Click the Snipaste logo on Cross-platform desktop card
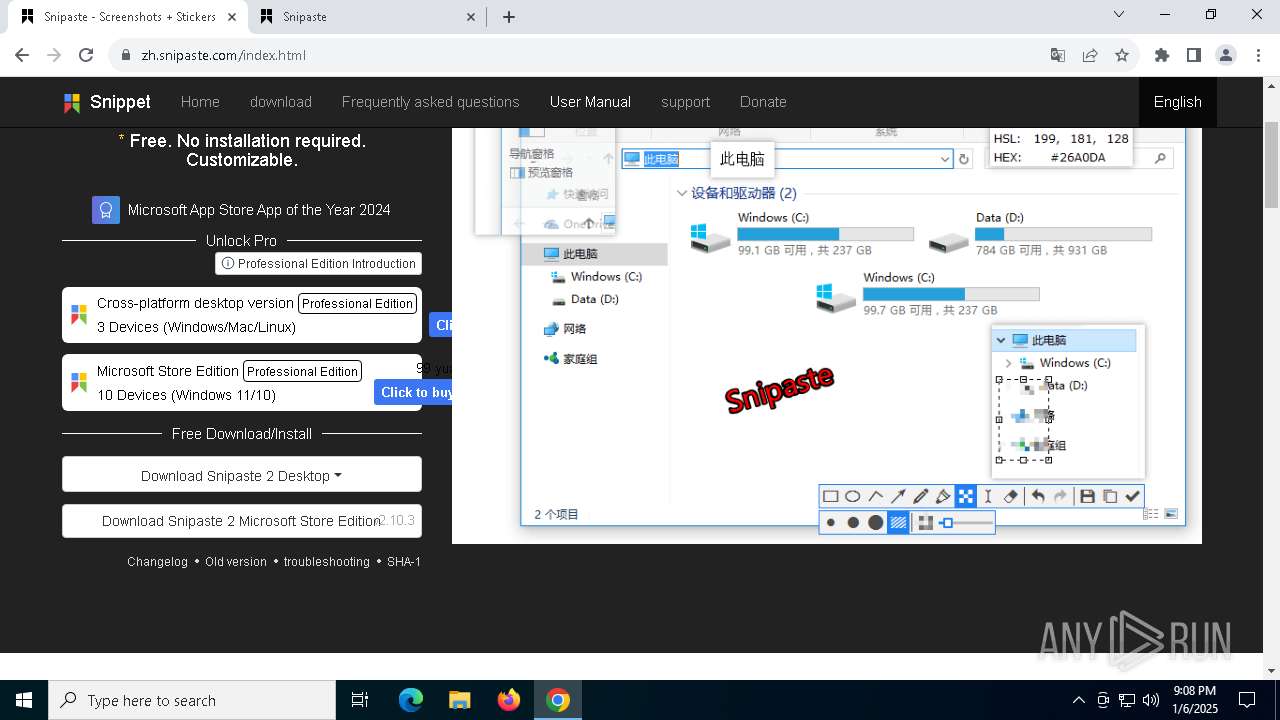 click(x=79, y=315)
